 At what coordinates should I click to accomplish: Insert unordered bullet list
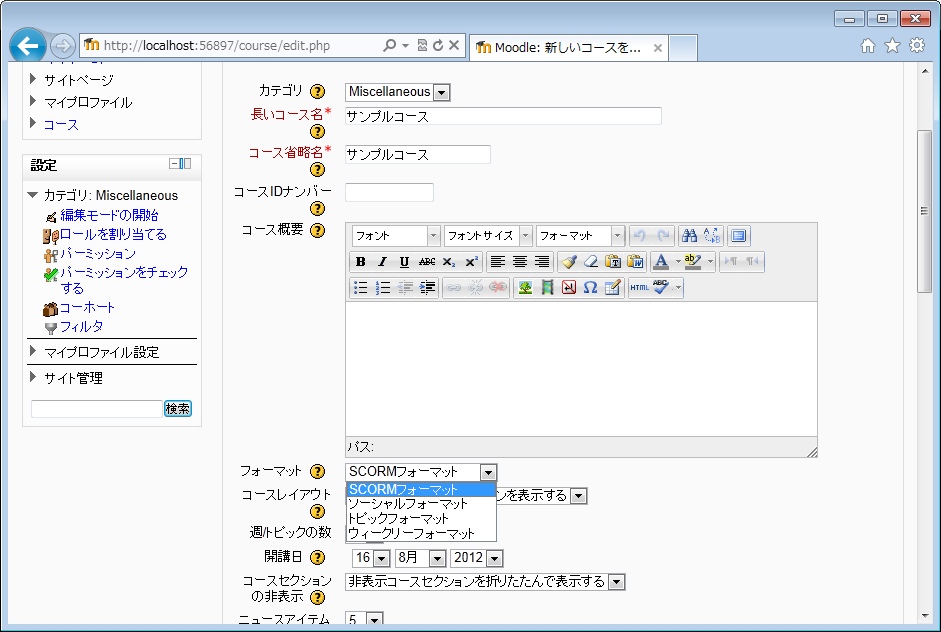tap(361, 288)
